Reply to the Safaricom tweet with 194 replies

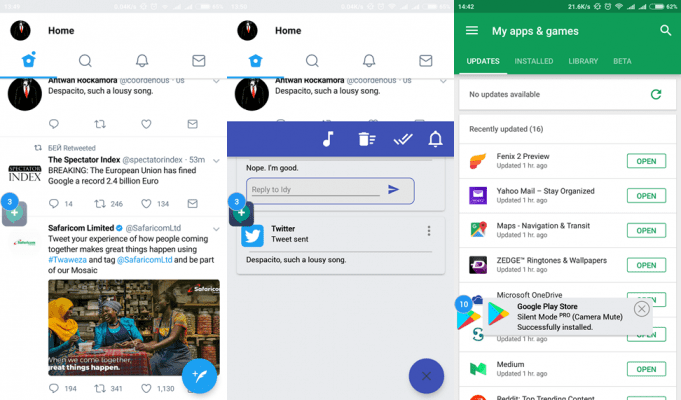pyautogui.click(x=54, y=388)
